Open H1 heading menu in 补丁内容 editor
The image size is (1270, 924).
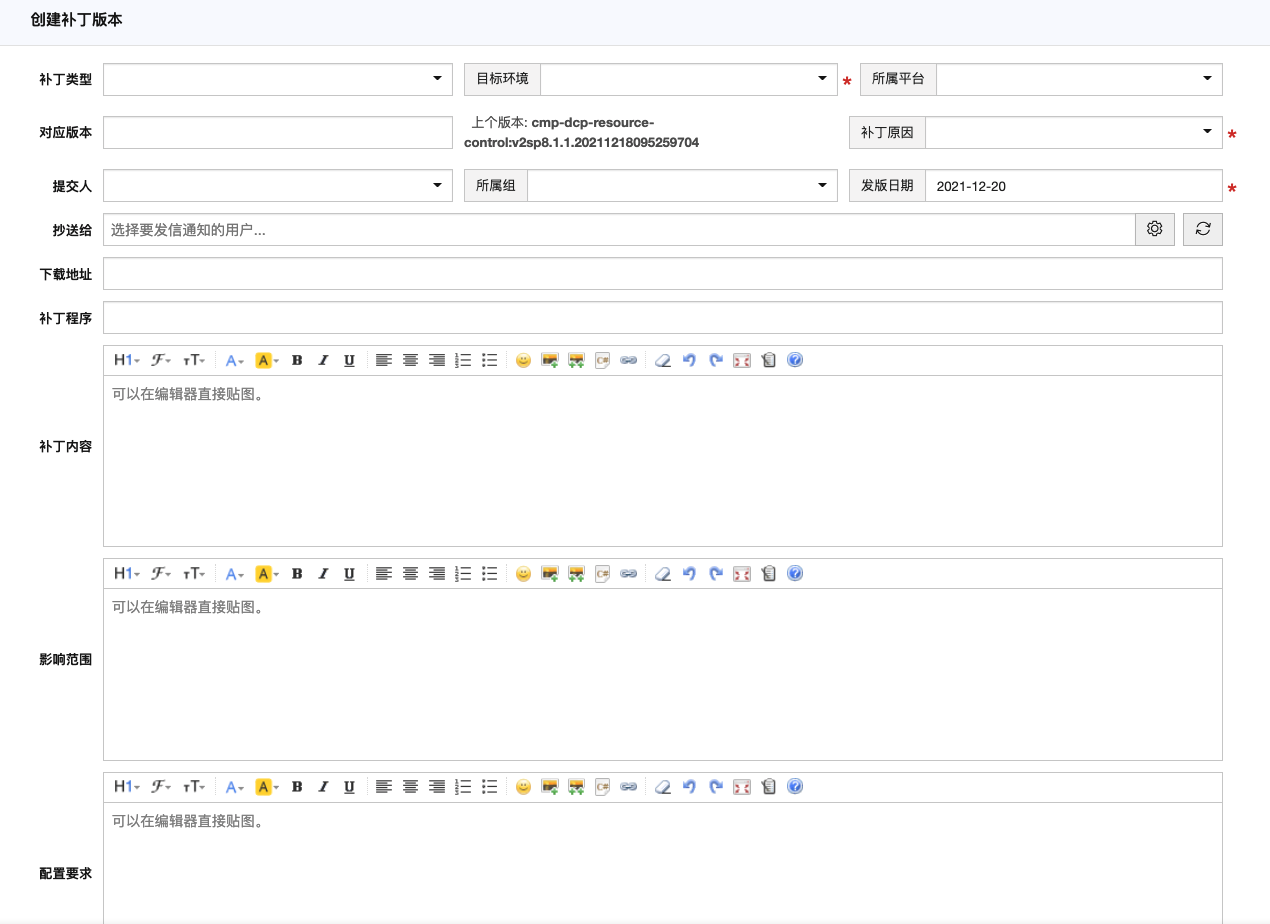126,360
